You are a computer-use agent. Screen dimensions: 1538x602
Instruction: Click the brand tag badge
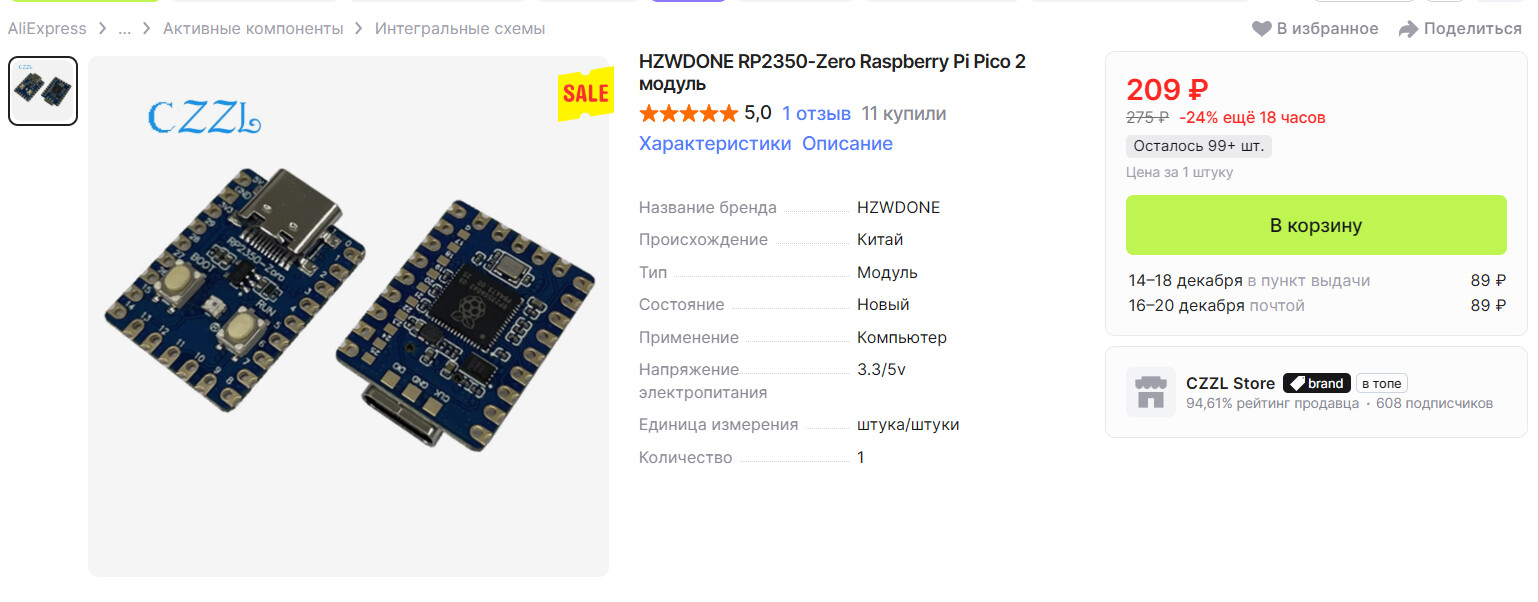pos(1317,383)
